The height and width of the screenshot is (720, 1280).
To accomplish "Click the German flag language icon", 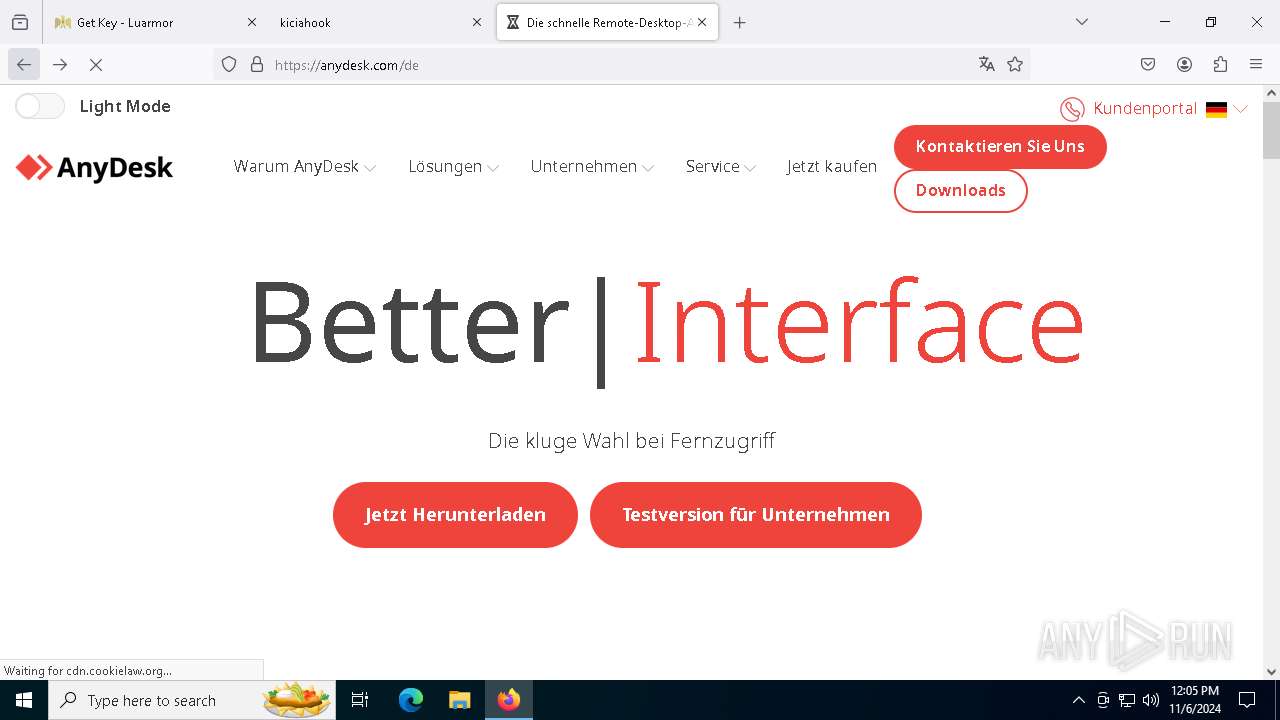I will click(1216, 109).
